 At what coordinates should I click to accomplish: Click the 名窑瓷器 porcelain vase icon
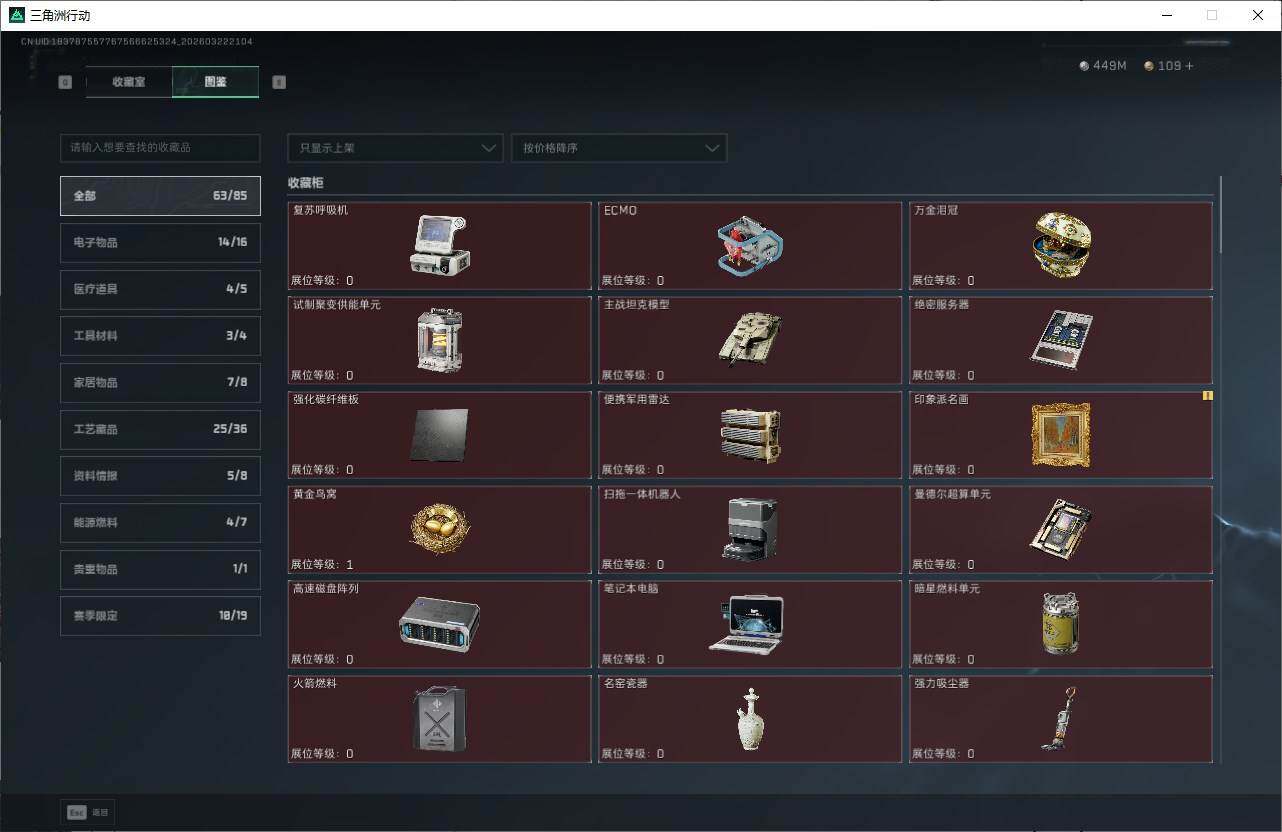coord(749,719)
